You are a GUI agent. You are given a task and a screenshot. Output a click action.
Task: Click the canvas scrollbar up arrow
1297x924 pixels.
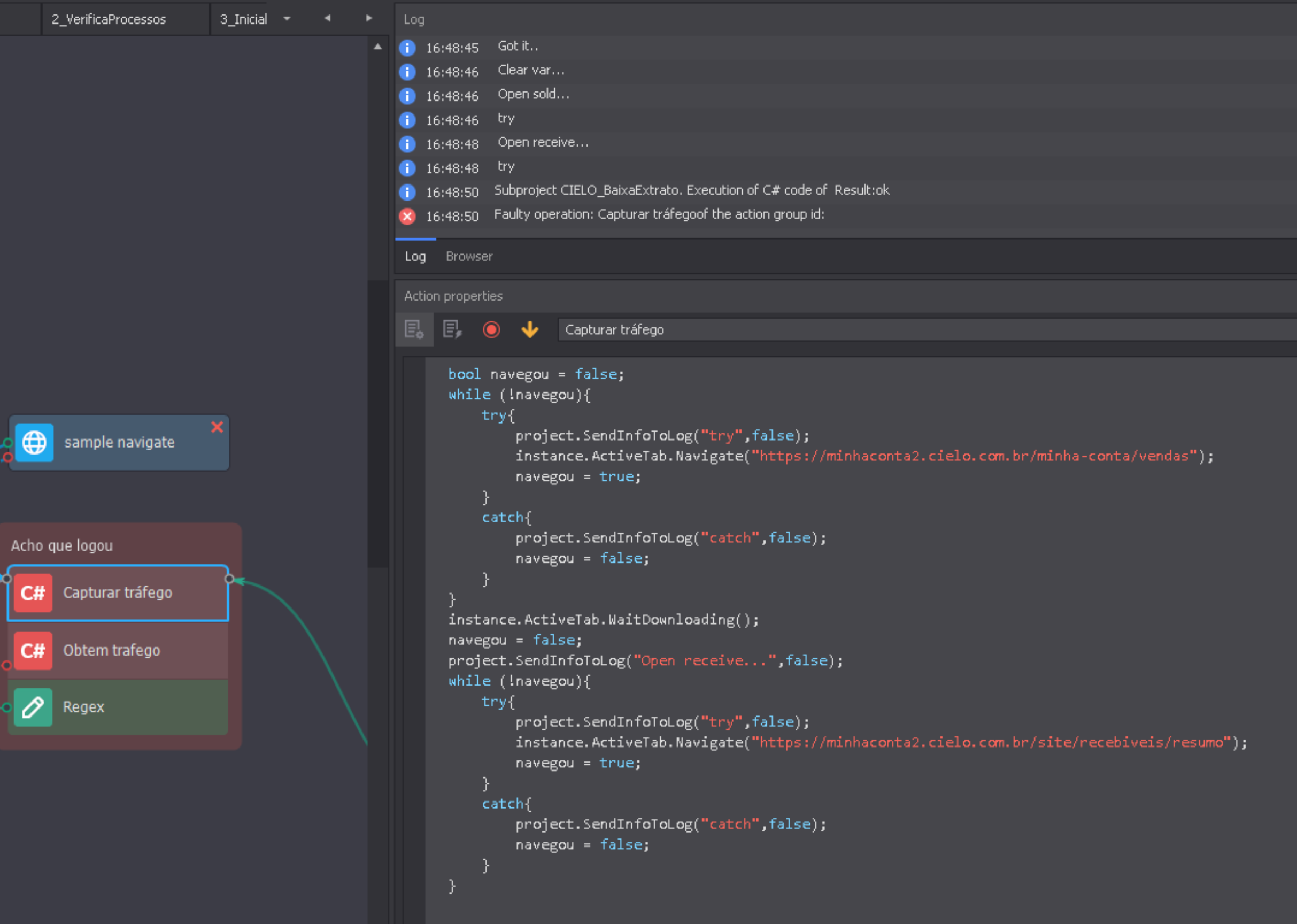(378, 47)
